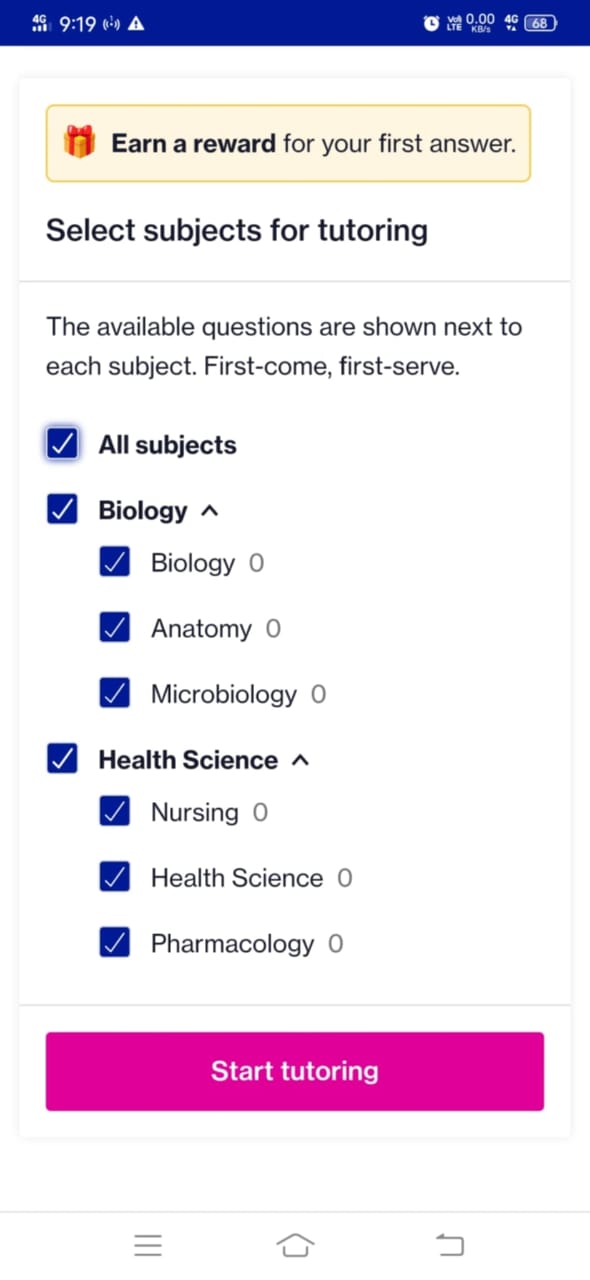Tap the Android back navigation icon
Viewport: 590px width, 1280px height.
[x=451, y=1245]
